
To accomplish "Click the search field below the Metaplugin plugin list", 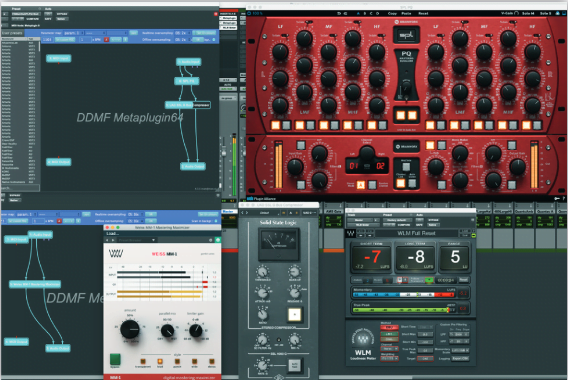I will click(20, 188).
